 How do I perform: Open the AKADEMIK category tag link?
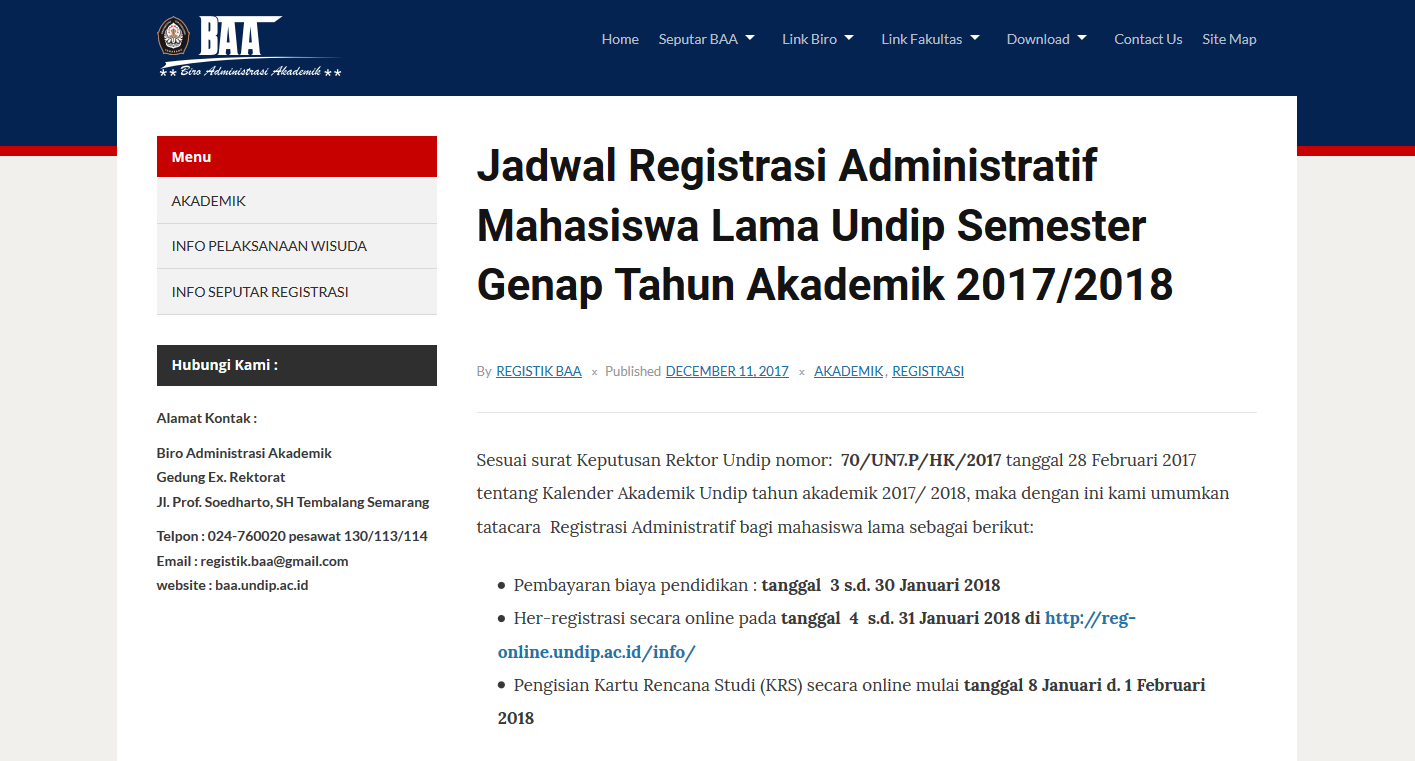tap(848, 371)
